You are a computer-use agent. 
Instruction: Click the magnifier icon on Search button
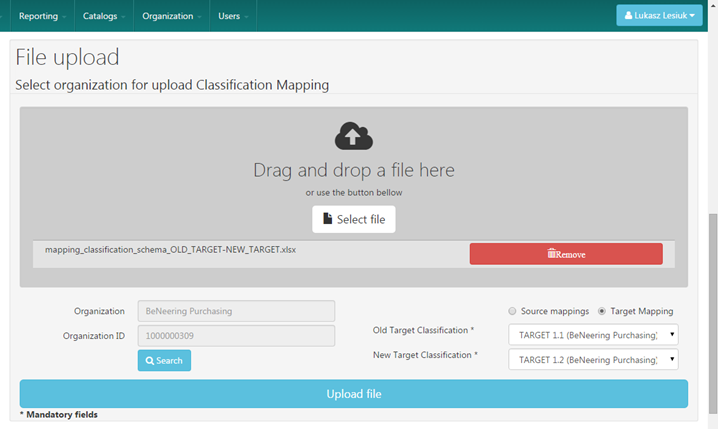tap(150, 361)
